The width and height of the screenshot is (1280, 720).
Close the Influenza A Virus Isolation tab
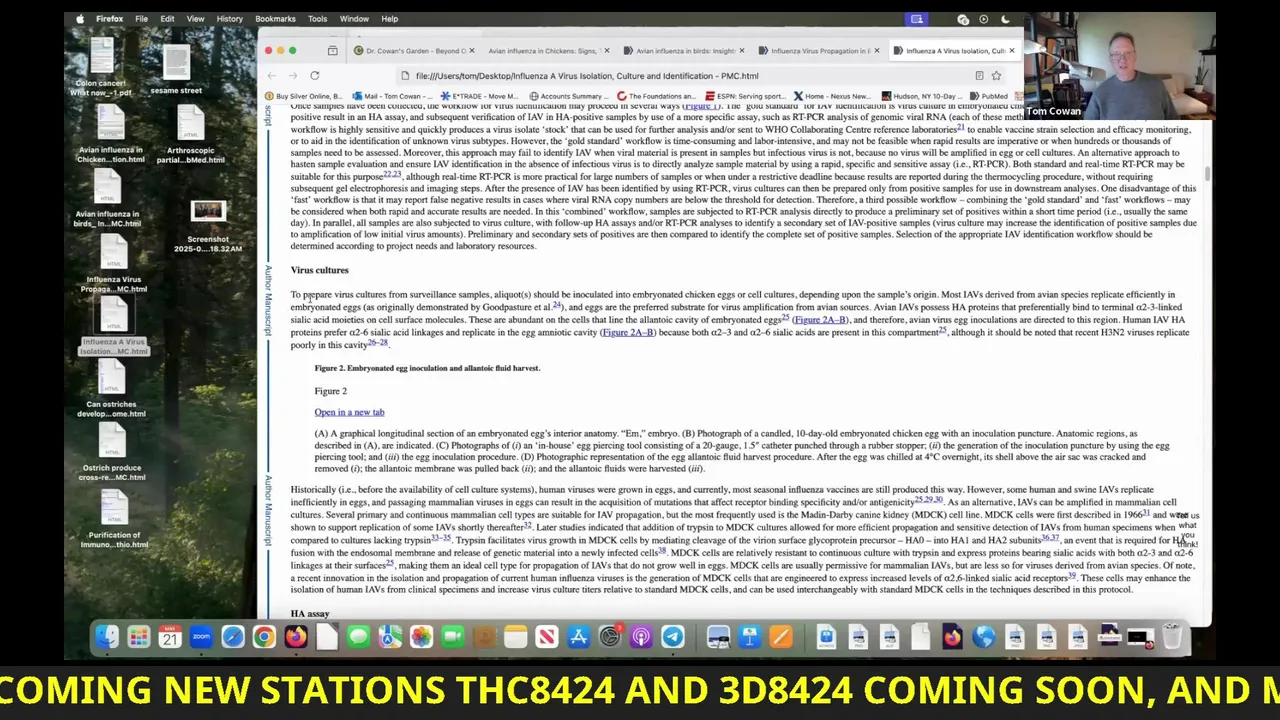click(1012, 50)
